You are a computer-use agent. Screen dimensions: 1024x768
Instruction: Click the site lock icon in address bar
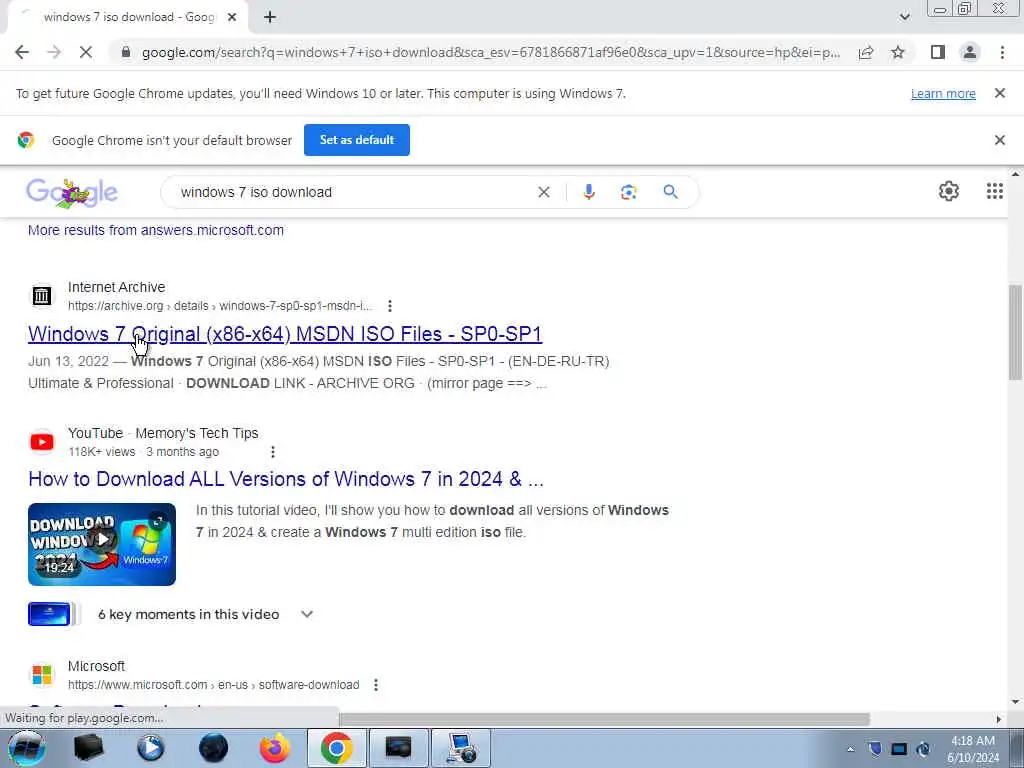(126, 52)
